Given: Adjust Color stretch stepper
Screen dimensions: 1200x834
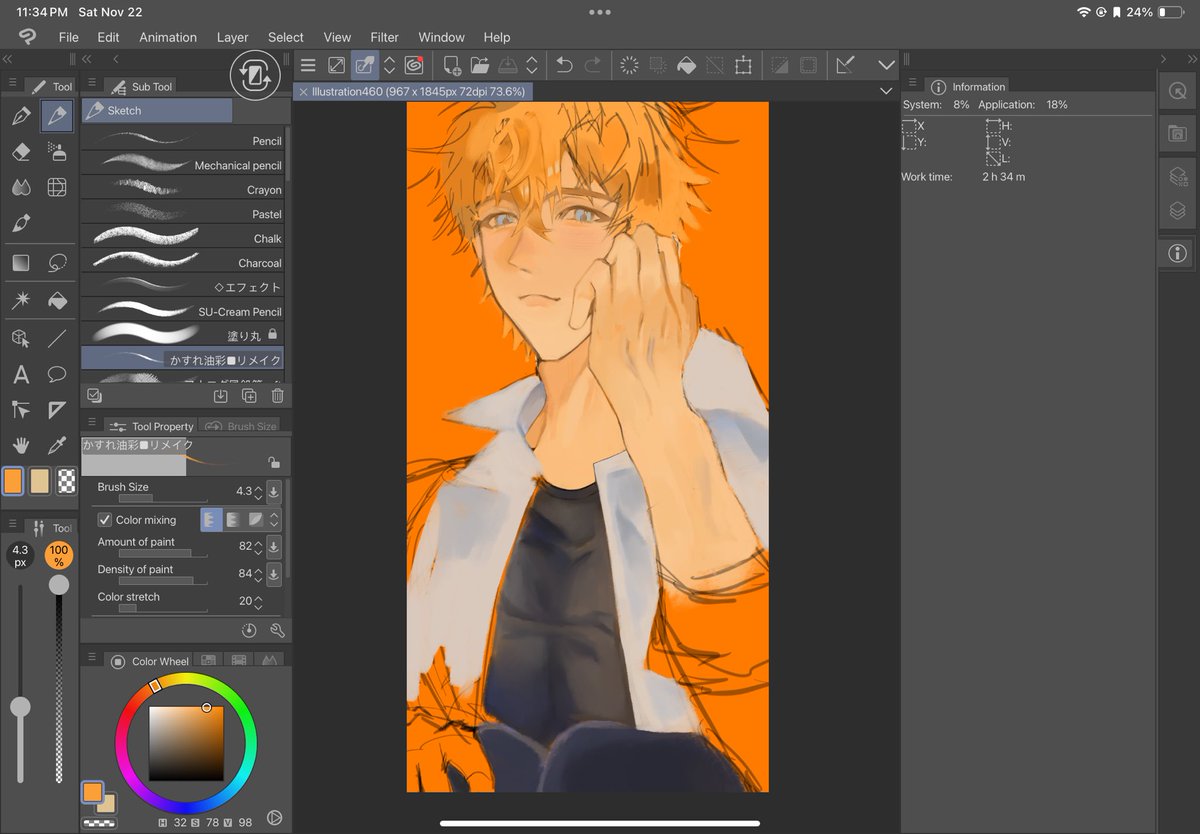Looking at the screenshot, I should (258, 602).
